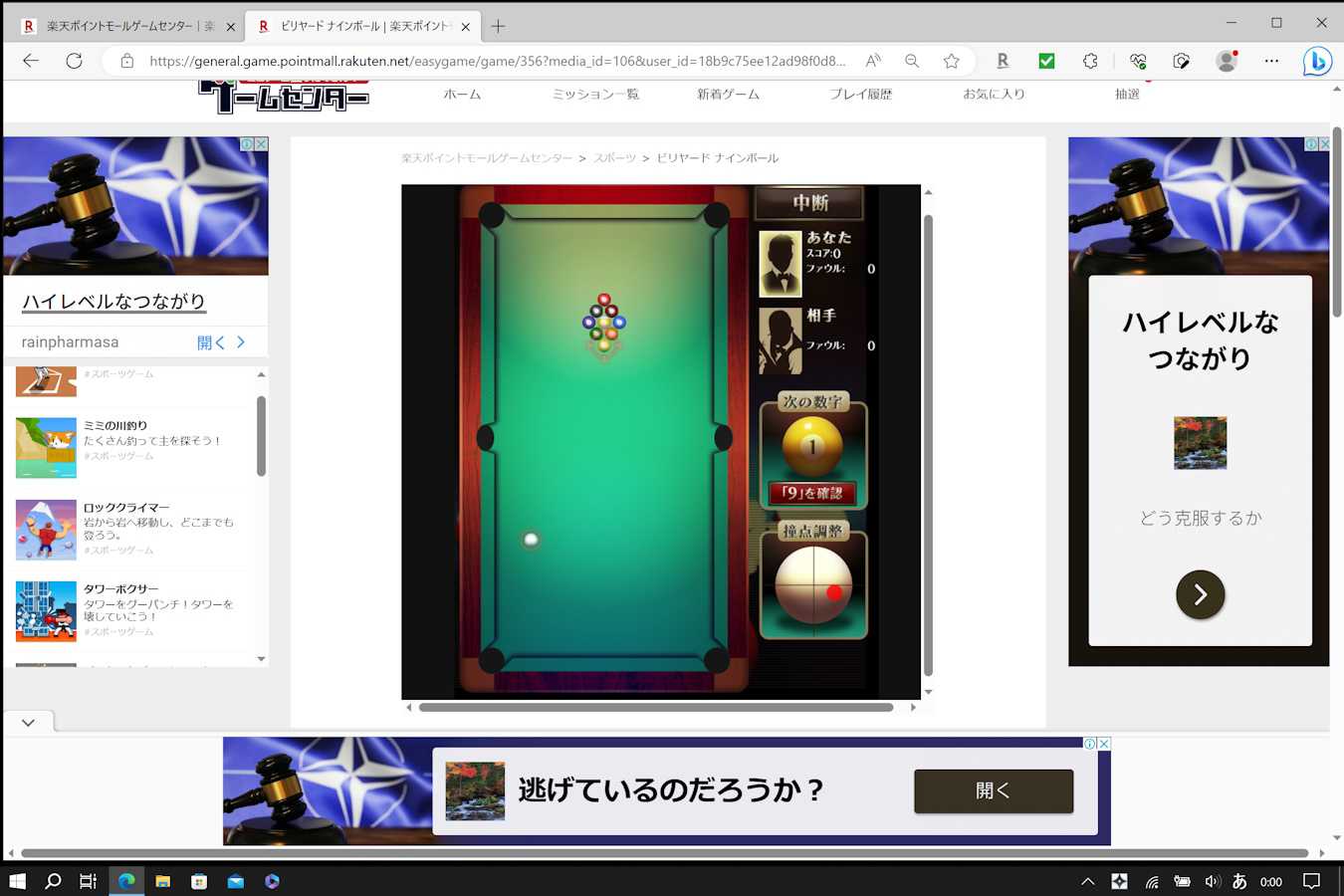This screenshot has height=896, width=1344.
Task: Open the ミッション一覧 menu item
Action: (x=595, y=95)
